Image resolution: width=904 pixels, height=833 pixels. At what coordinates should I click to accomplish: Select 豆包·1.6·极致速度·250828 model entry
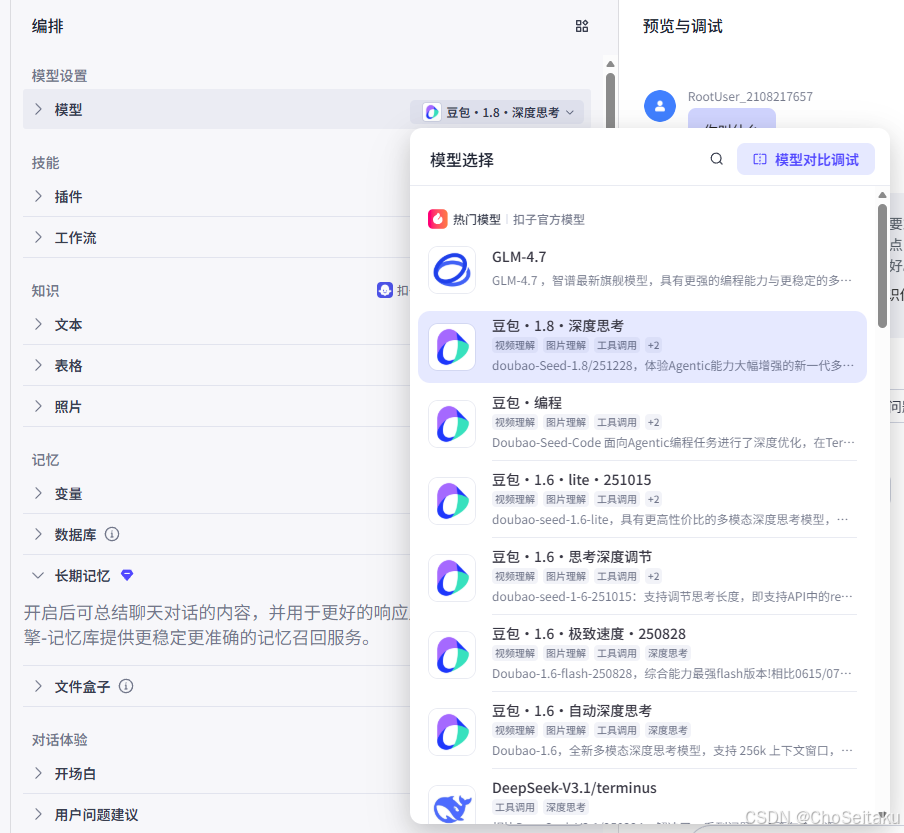[x=642, y=654]
